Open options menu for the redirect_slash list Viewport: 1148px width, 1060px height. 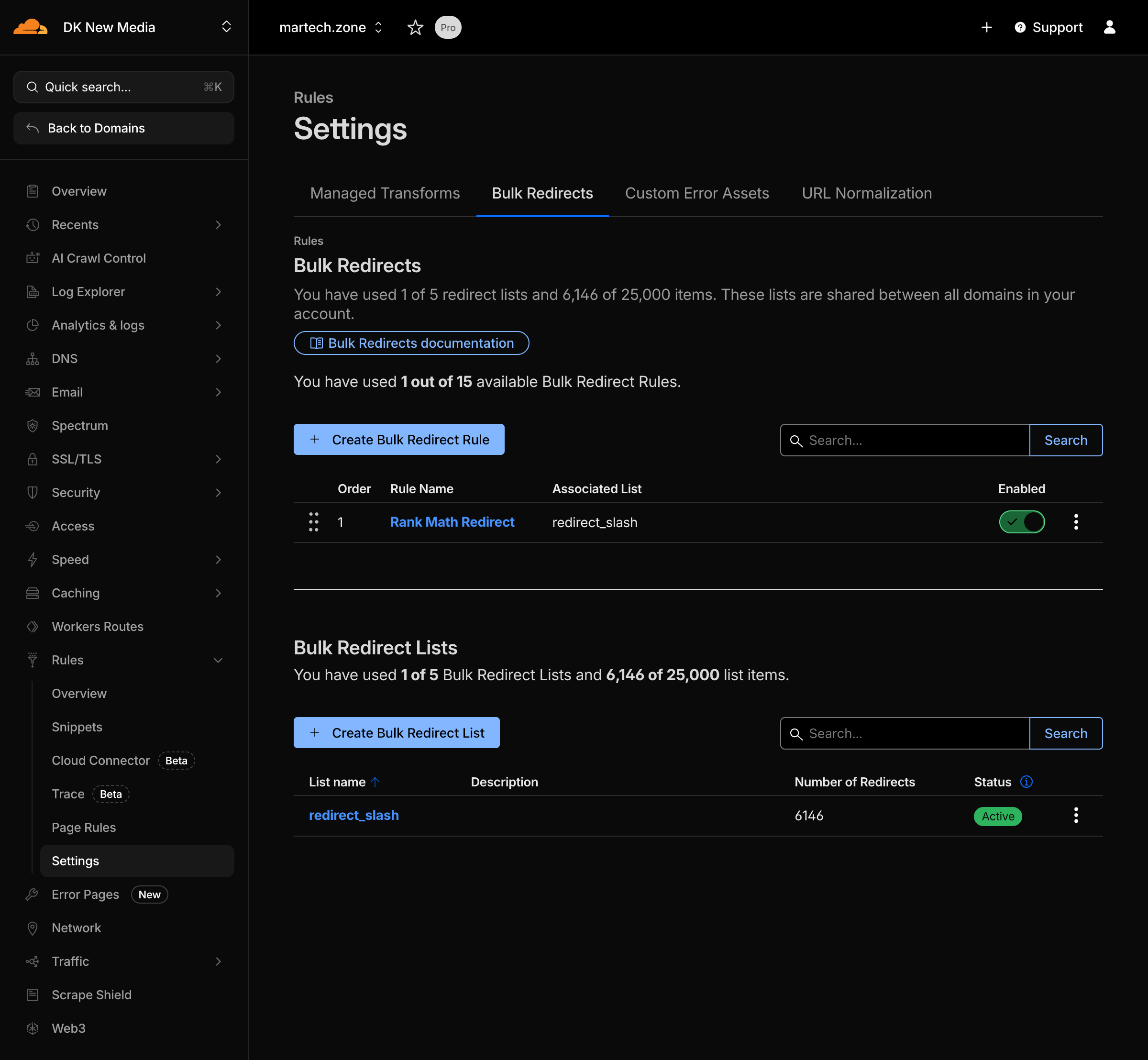1076,815
